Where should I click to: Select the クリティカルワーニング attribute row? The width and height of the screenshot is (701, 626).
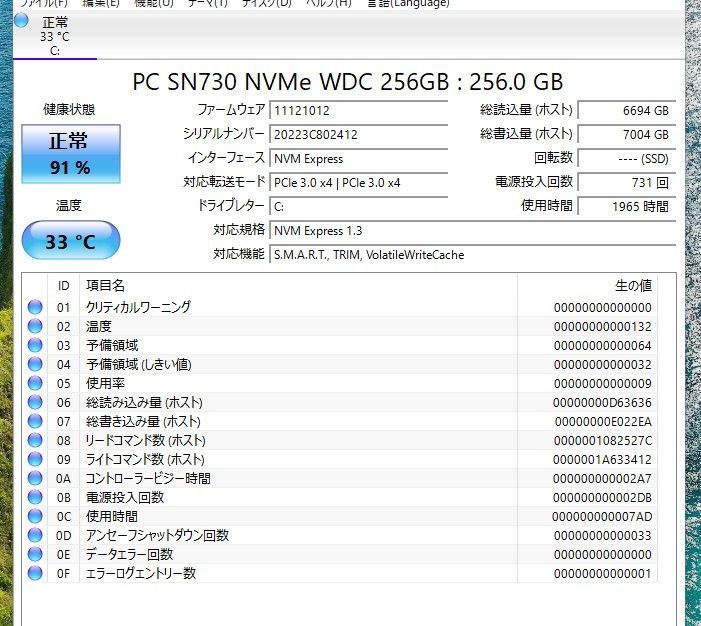(x=340, y=307)
